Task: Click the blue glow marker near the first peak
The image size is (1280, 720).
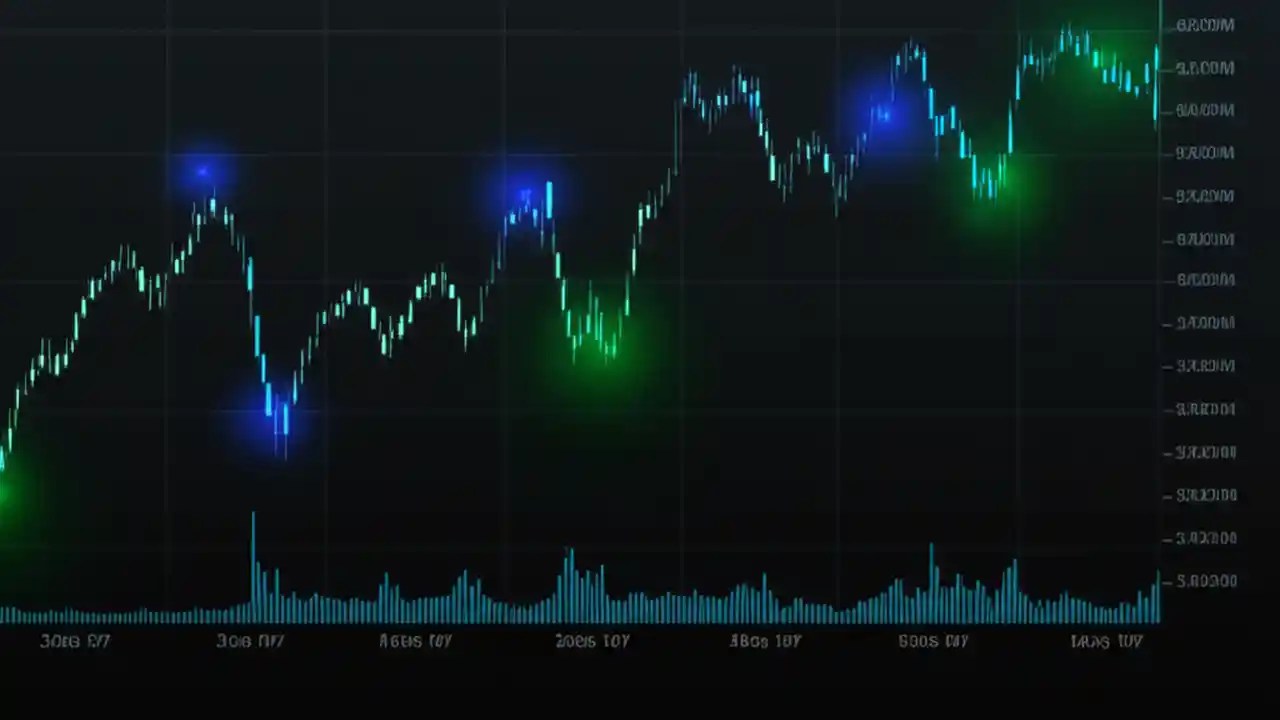Action: pyautogui.click(x=203, y=172)
